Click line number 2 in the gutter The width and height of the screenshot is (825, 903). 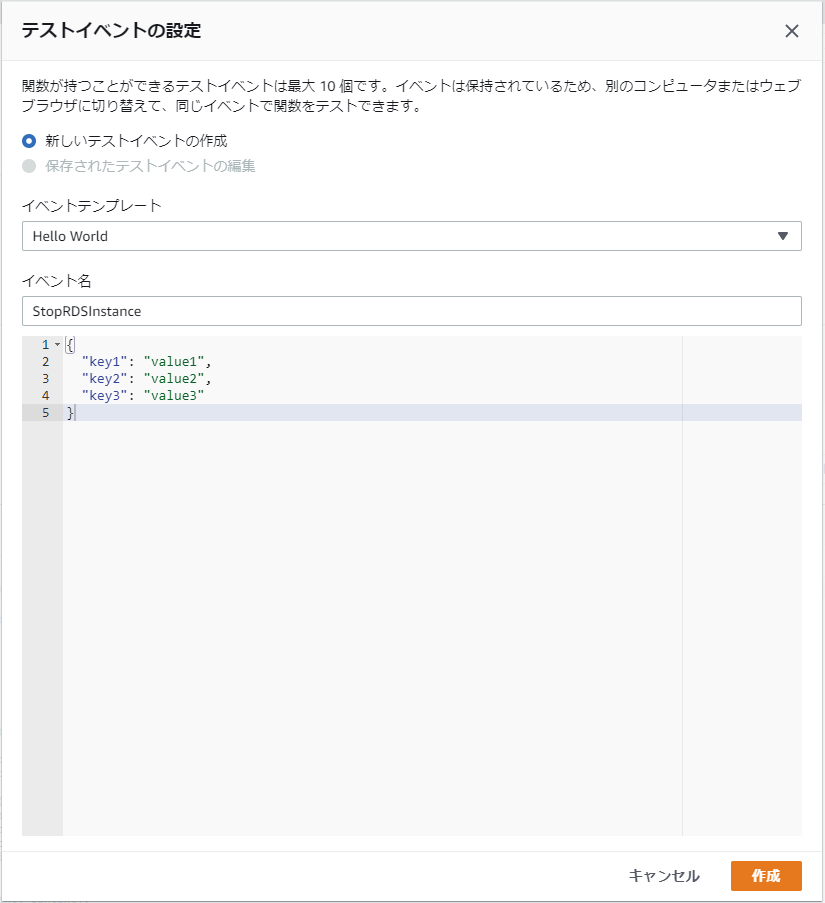(x=44, y=361)
